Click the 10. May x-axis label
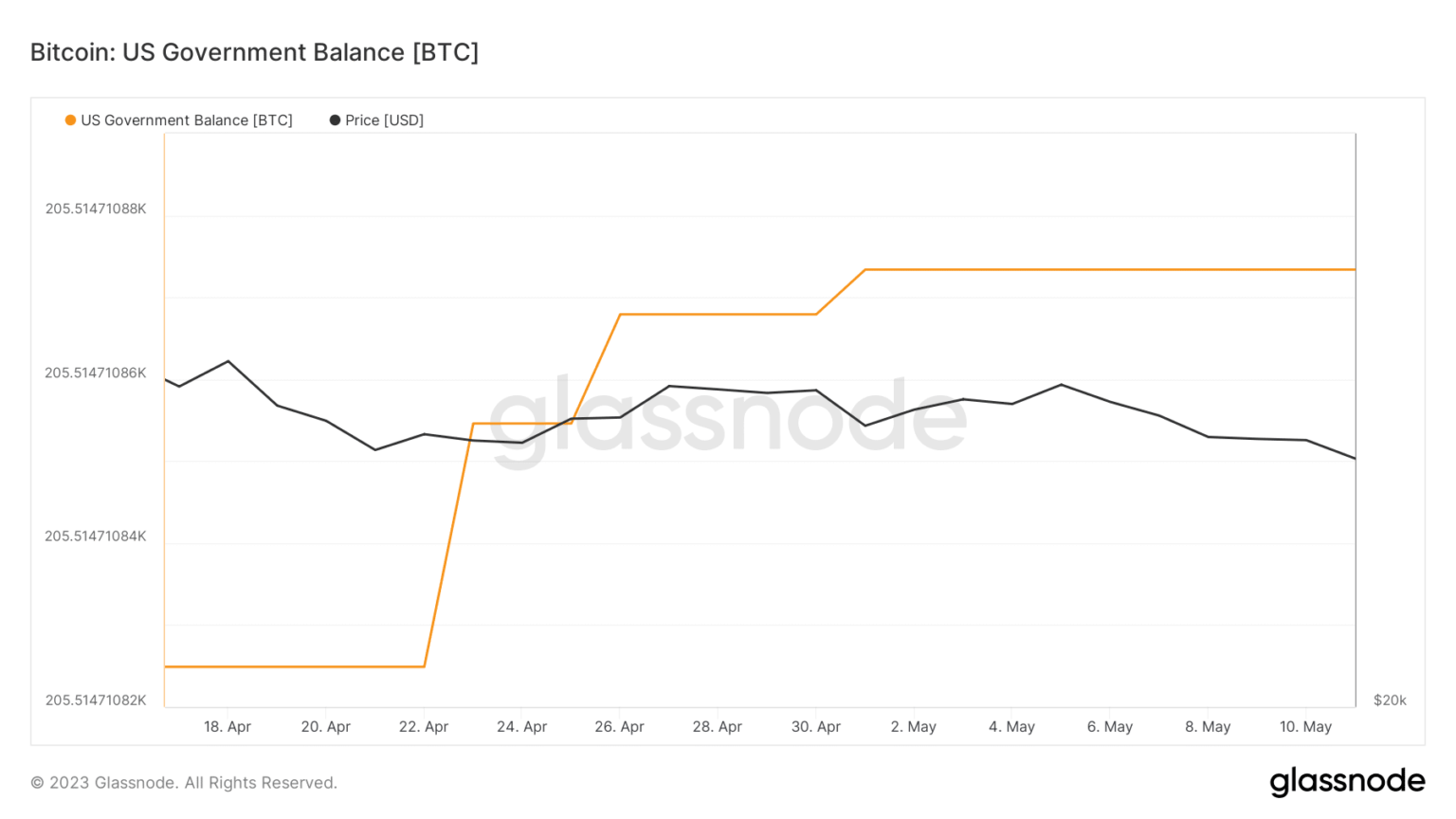 pos(1305,727)
